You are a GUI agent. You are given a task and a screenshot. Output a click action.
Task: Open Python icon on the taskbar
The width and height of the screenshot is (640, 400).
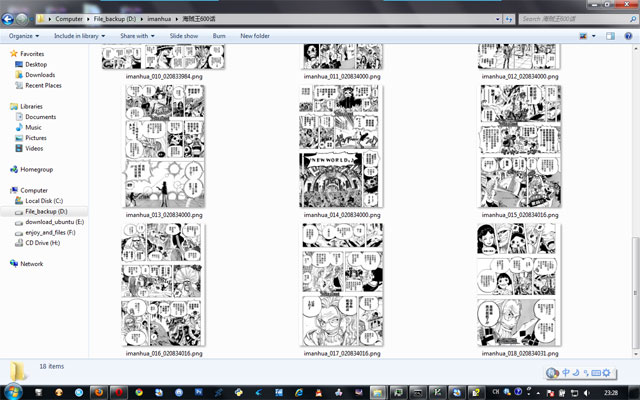click(239, 392)
